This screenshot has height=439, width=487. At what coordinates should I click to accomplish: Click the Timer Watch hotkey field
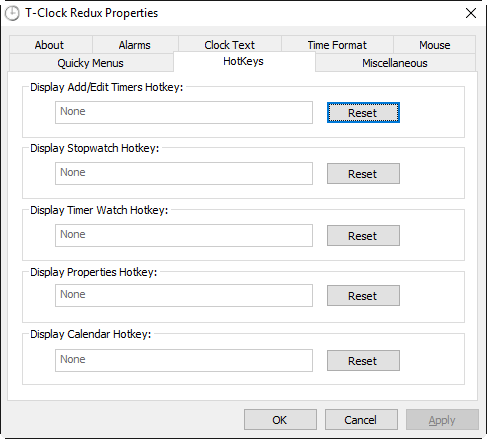pyautogui.click(x=184, y=235)
